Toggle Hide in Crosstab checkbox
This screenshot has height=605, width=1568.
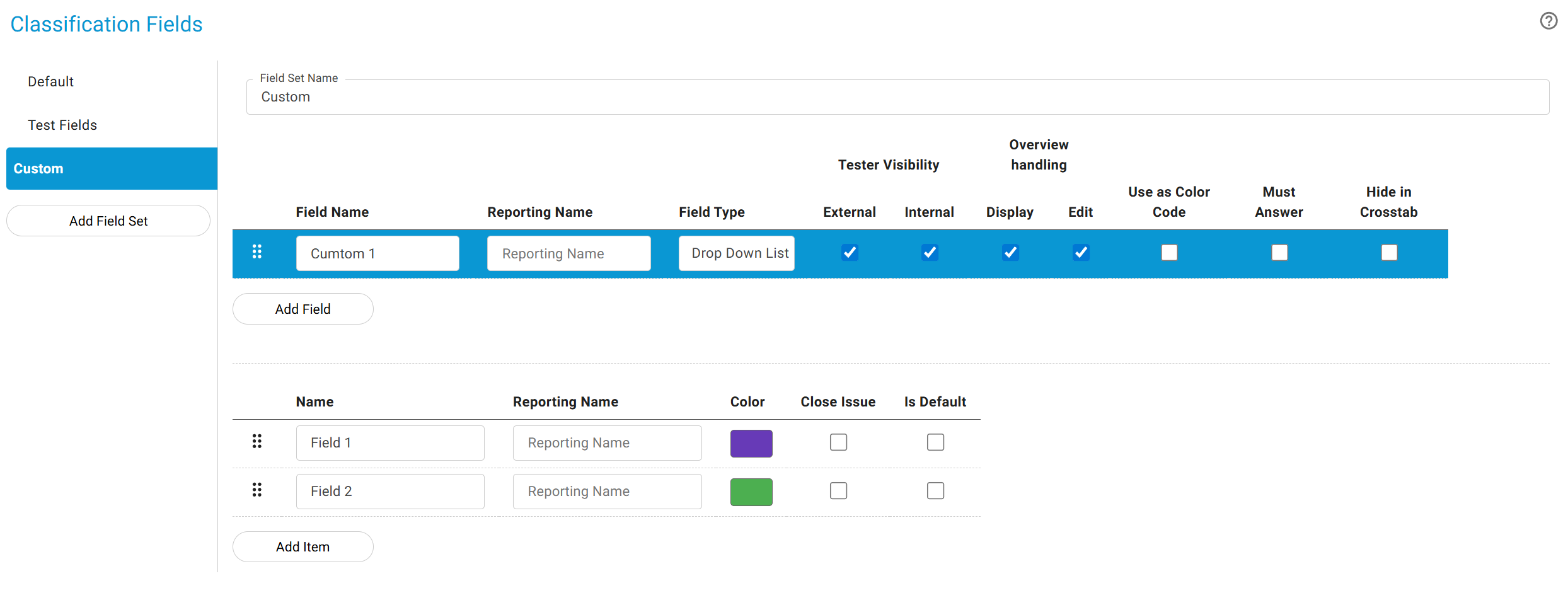(x=1388, y=253)
